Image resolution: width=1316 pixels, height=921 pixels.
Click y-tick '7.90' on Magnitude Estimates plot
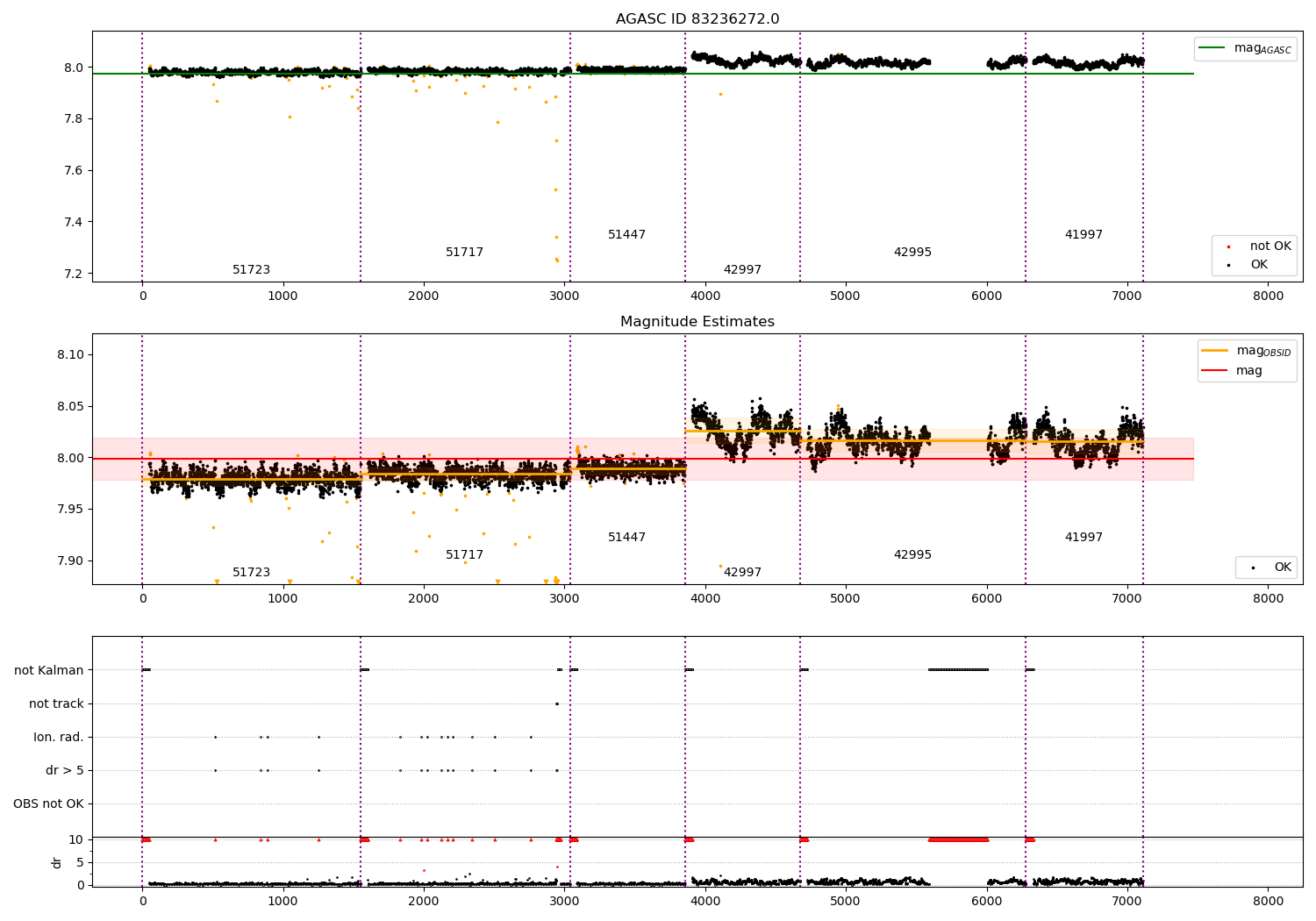pos(70,561)
